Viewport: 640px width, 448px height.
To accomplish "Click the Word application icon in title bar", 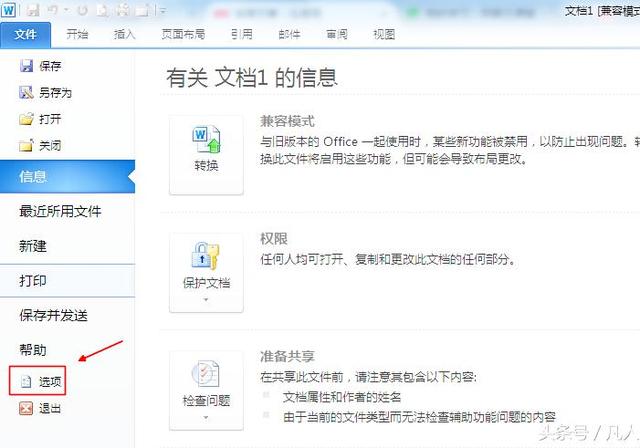I will coord(8,10).
